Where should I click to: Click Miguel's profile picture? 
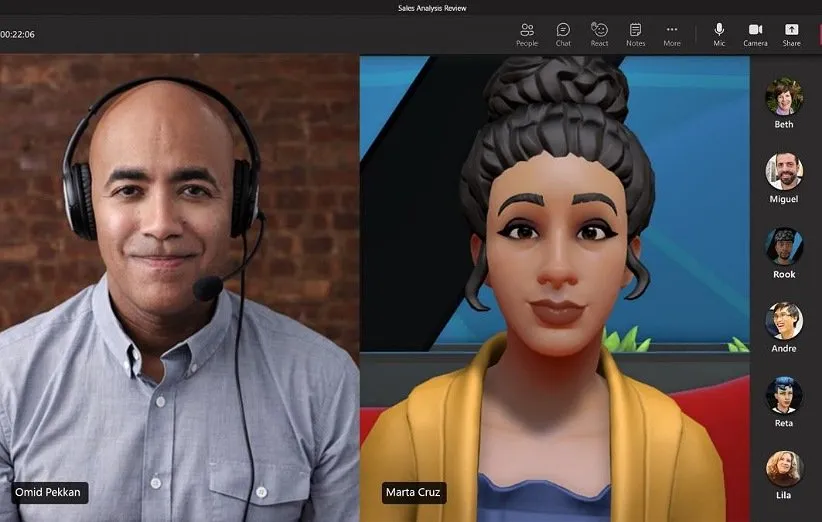pos(784,171)
